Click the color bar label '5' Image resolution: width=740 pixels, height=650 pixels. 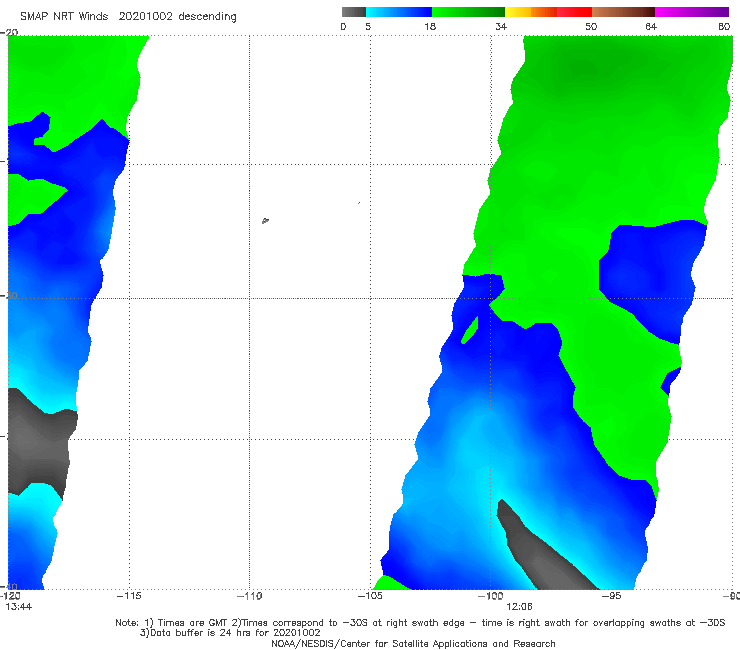click(368, 26)
